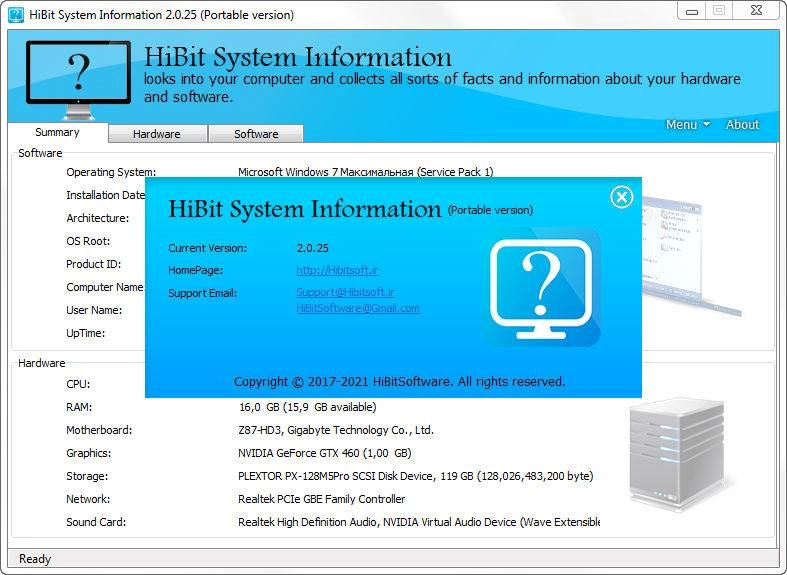Click the Motherboard value Z87-HD3 Gigabyte
This screenshot has width=787, height=575.
336,430
